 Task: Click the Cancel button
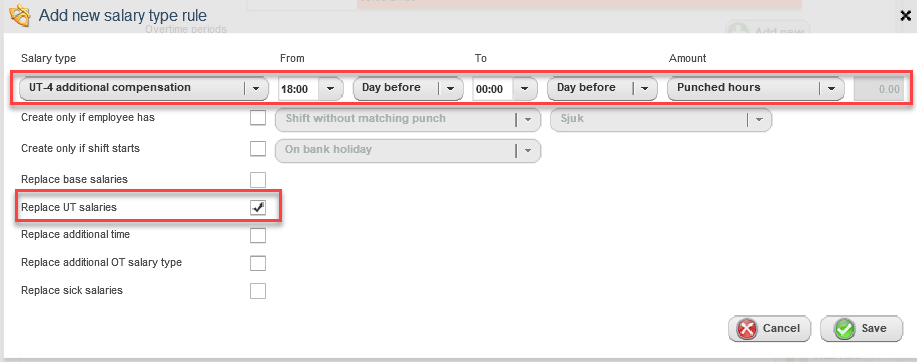tap(770, 329)
